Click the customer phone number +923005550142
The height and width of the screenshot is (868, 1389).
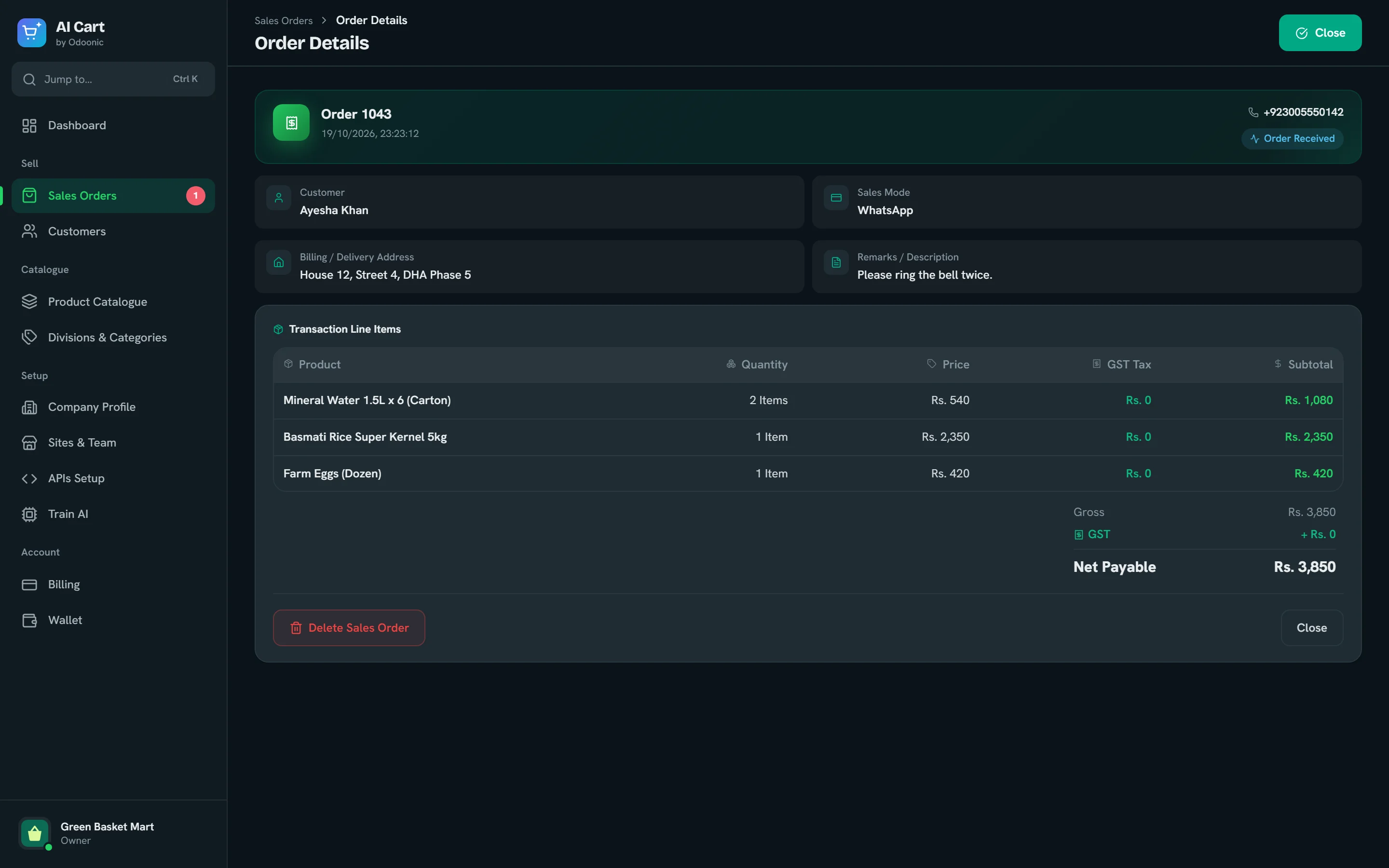(x=1303, y=112)
